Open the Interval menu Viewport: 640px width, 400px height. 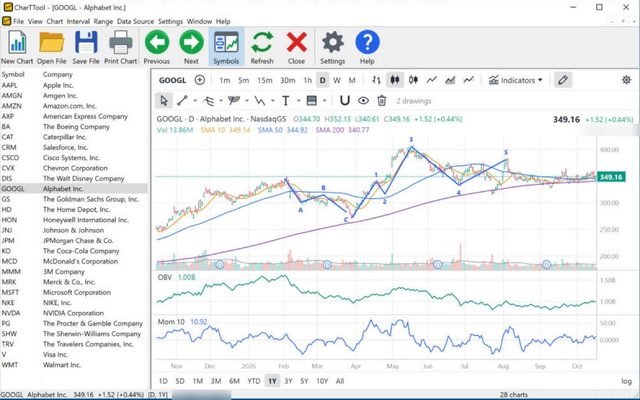click(x=78, y=21)
